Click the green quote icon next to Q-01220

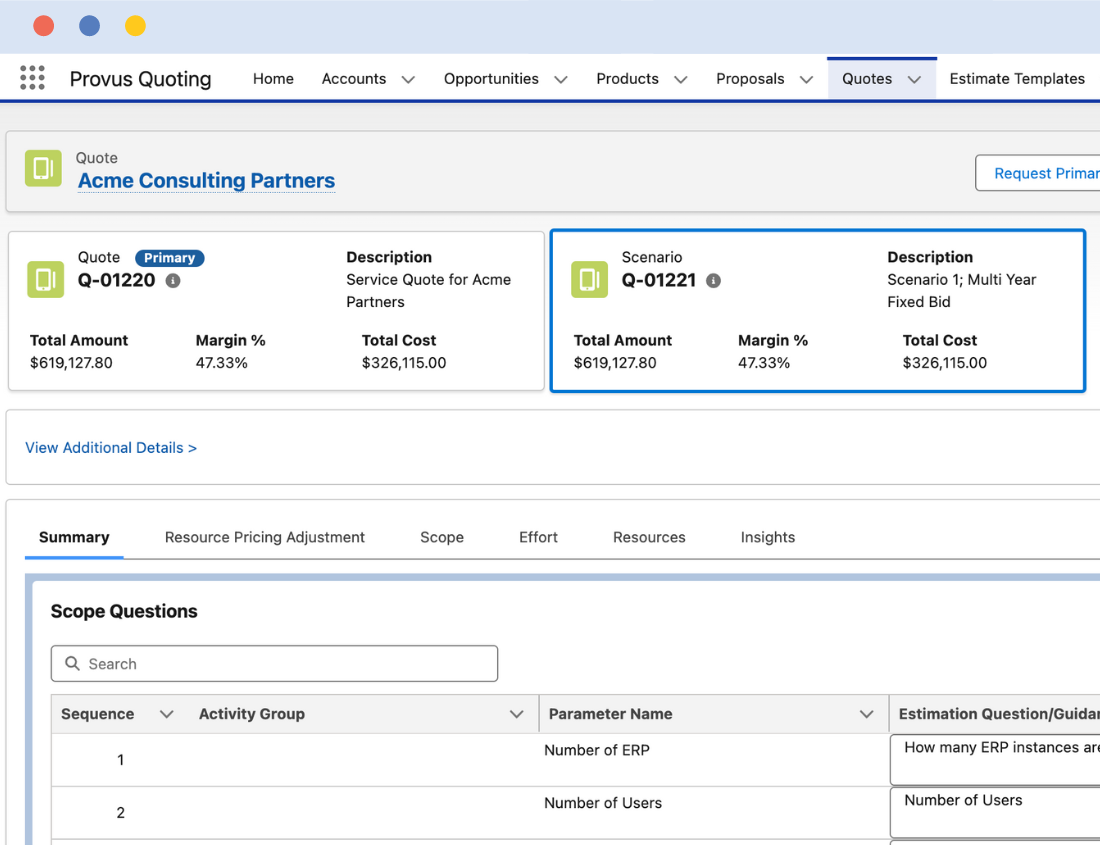[x=45, y=280]
